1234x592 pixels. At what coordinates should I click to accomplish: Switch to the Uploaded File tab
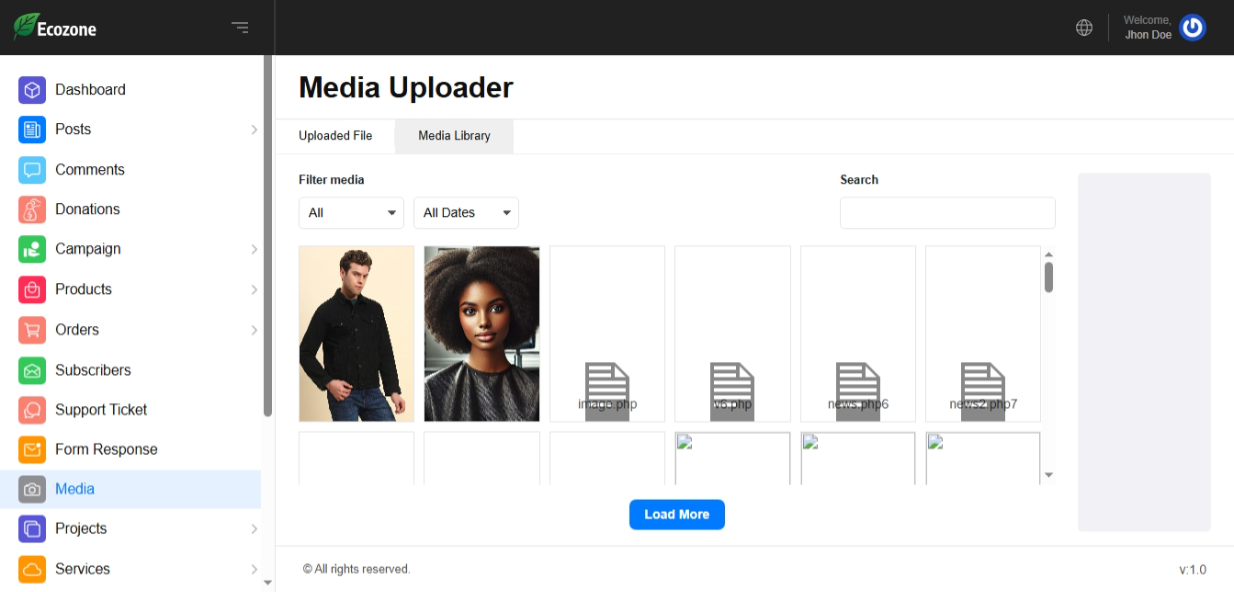click(335, 136)
